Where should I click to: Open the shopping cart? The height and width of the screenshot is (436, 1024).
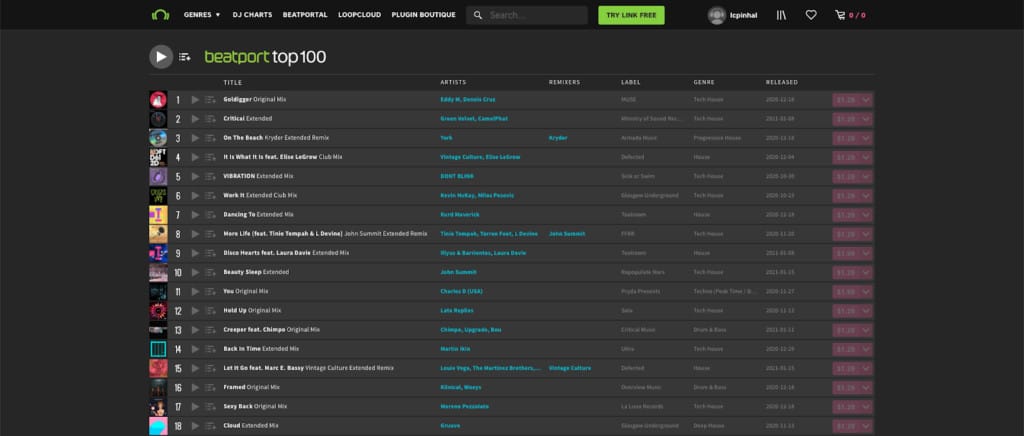click(x=840, y=15)
